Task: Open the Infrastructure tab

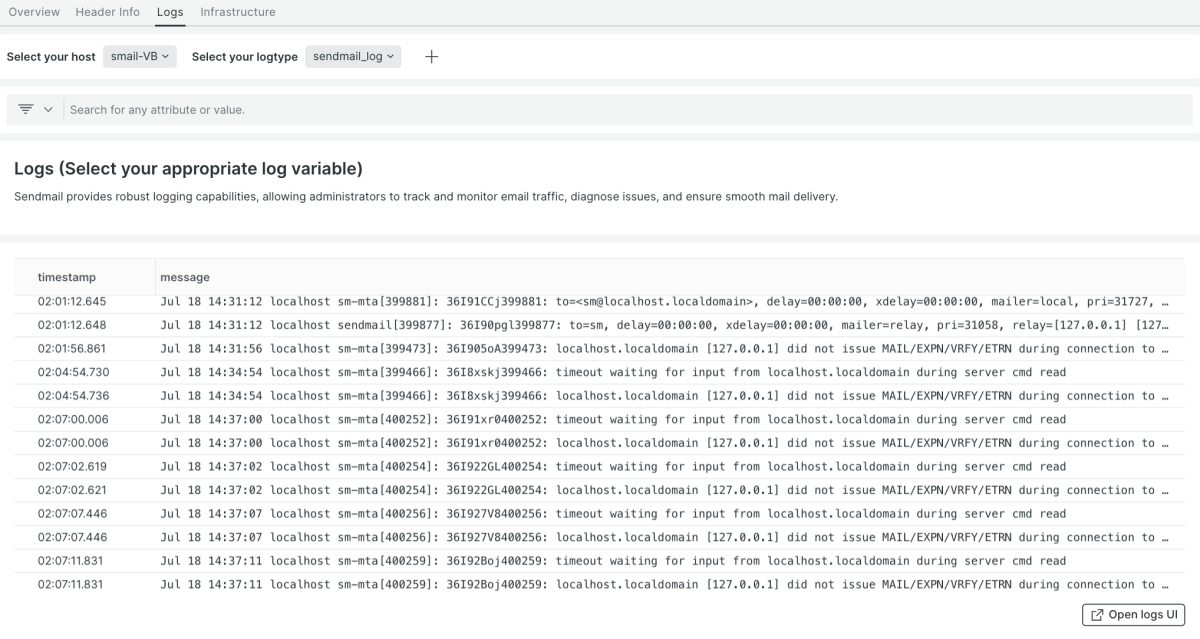Action: [238, 12]
